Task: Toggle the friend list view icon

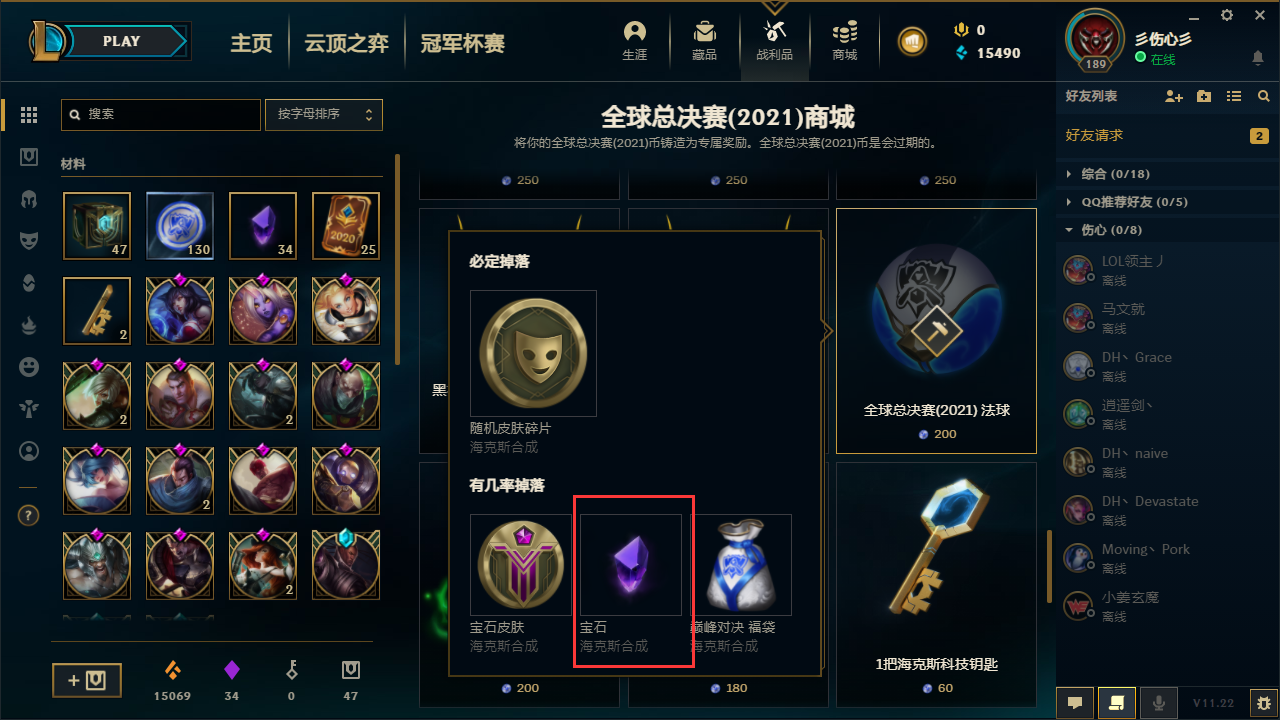Action: click(x=1234, y=96)
